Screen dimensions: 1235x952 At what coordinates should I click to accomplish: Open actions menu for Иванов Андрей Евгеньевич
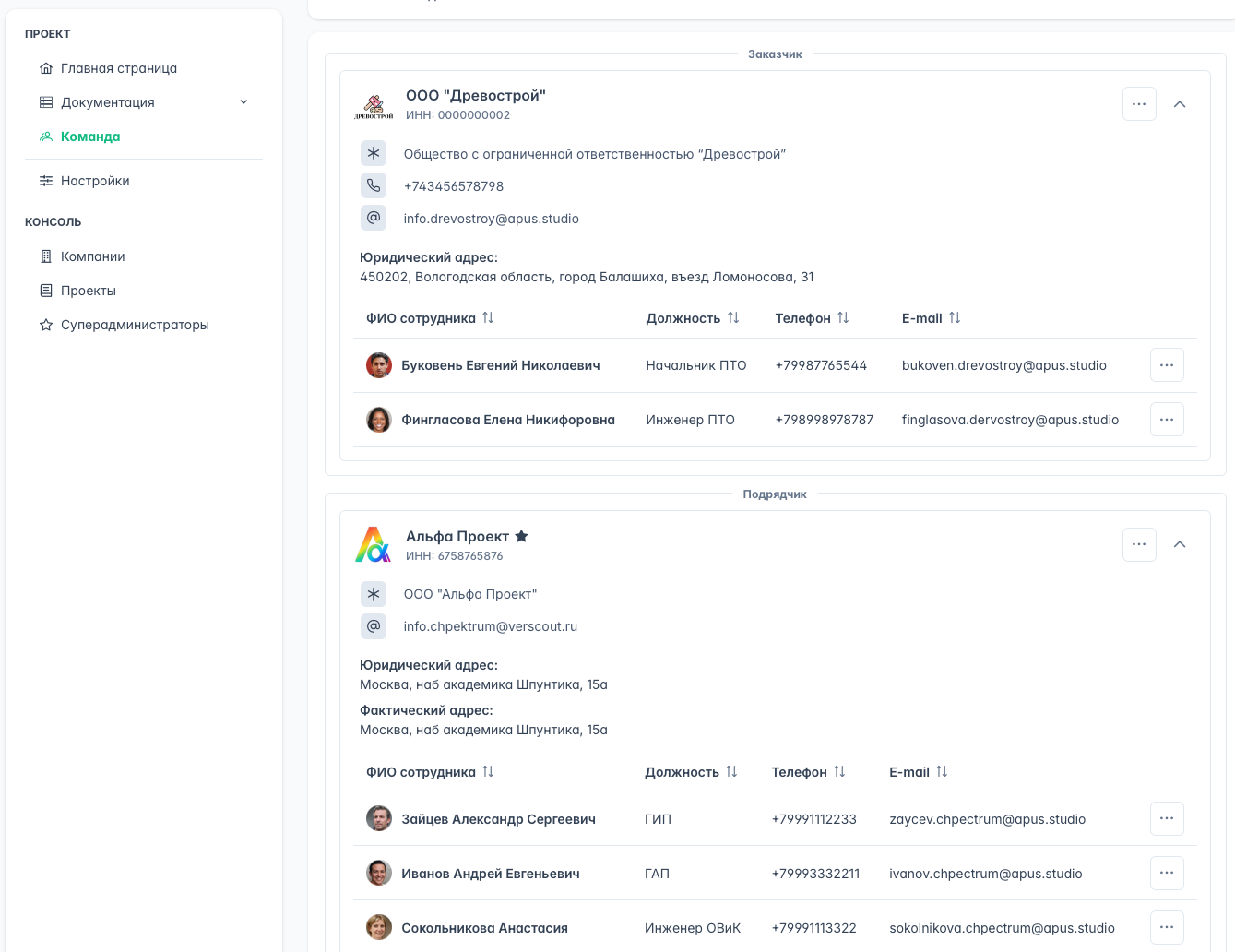[x=1167, y=873]
